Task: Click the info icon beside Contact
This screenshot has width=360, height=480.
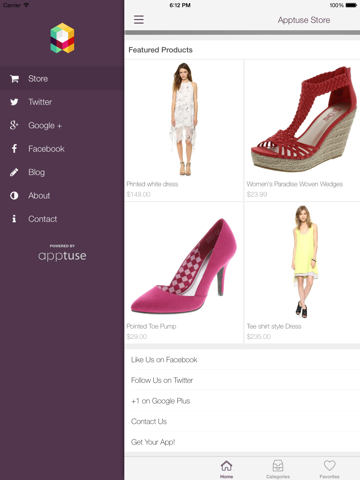Action: (14, 219)
